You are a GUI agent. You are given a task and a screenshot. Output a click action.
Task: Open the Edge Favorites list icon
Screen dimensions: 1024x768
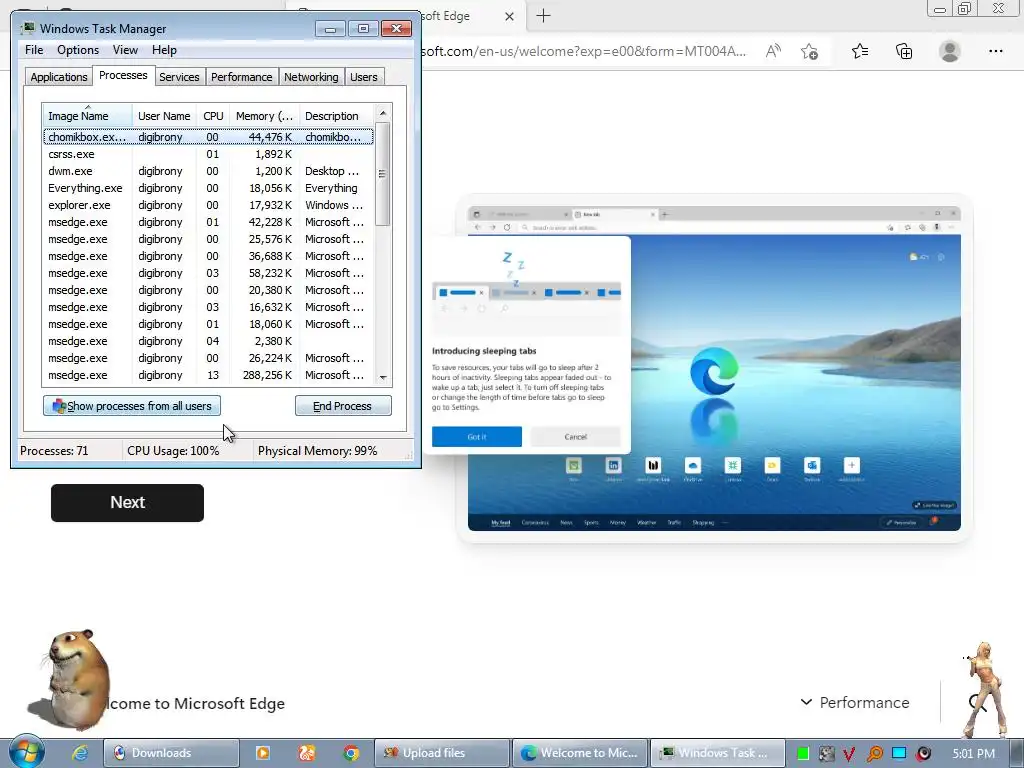pos(860,51)
